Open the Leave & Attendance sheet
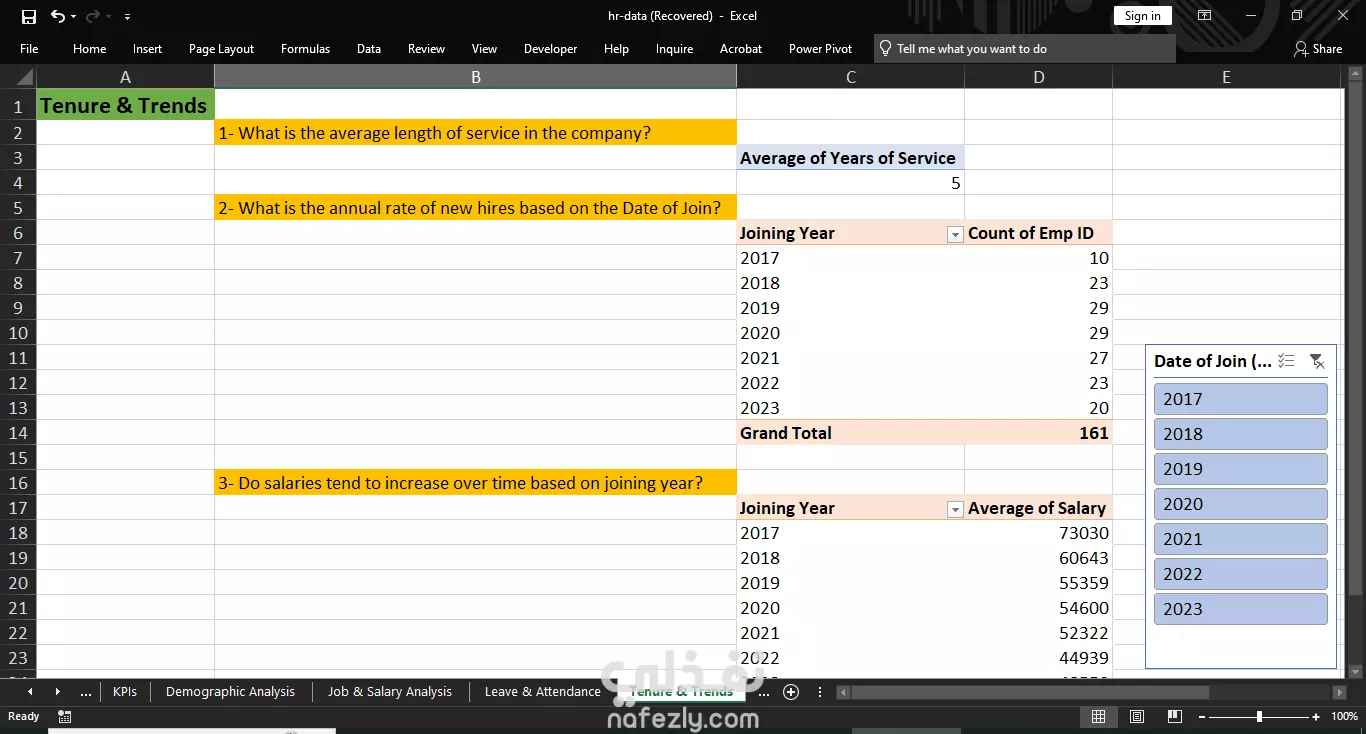 (542, 692)
